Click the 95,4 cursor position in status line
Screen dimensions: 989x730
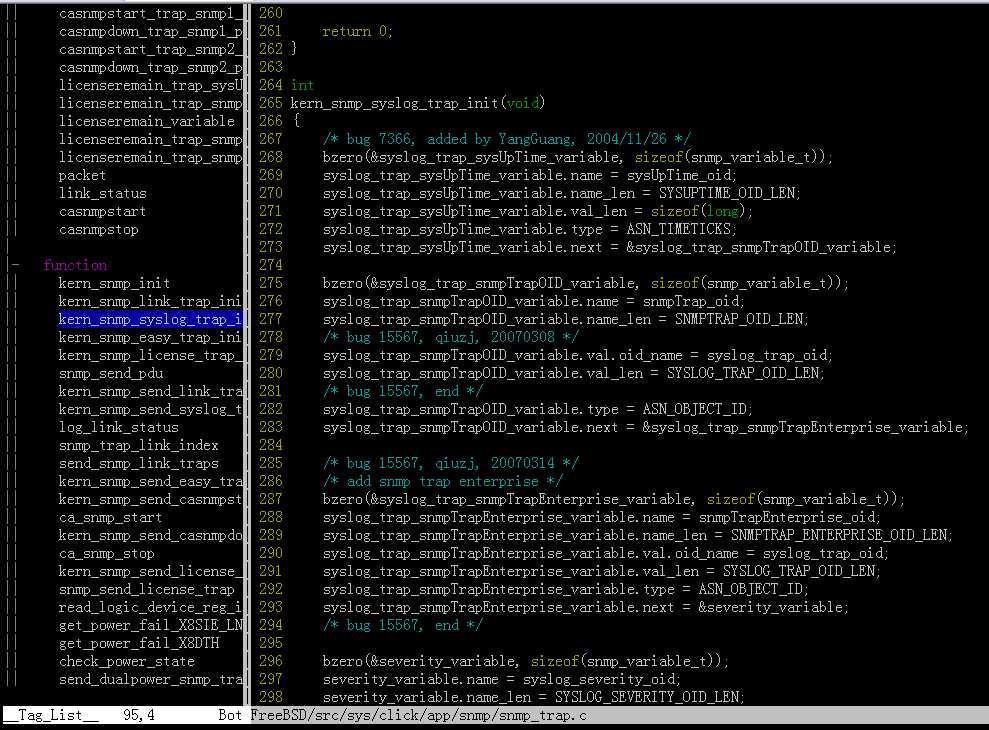(x=139, y=715)
